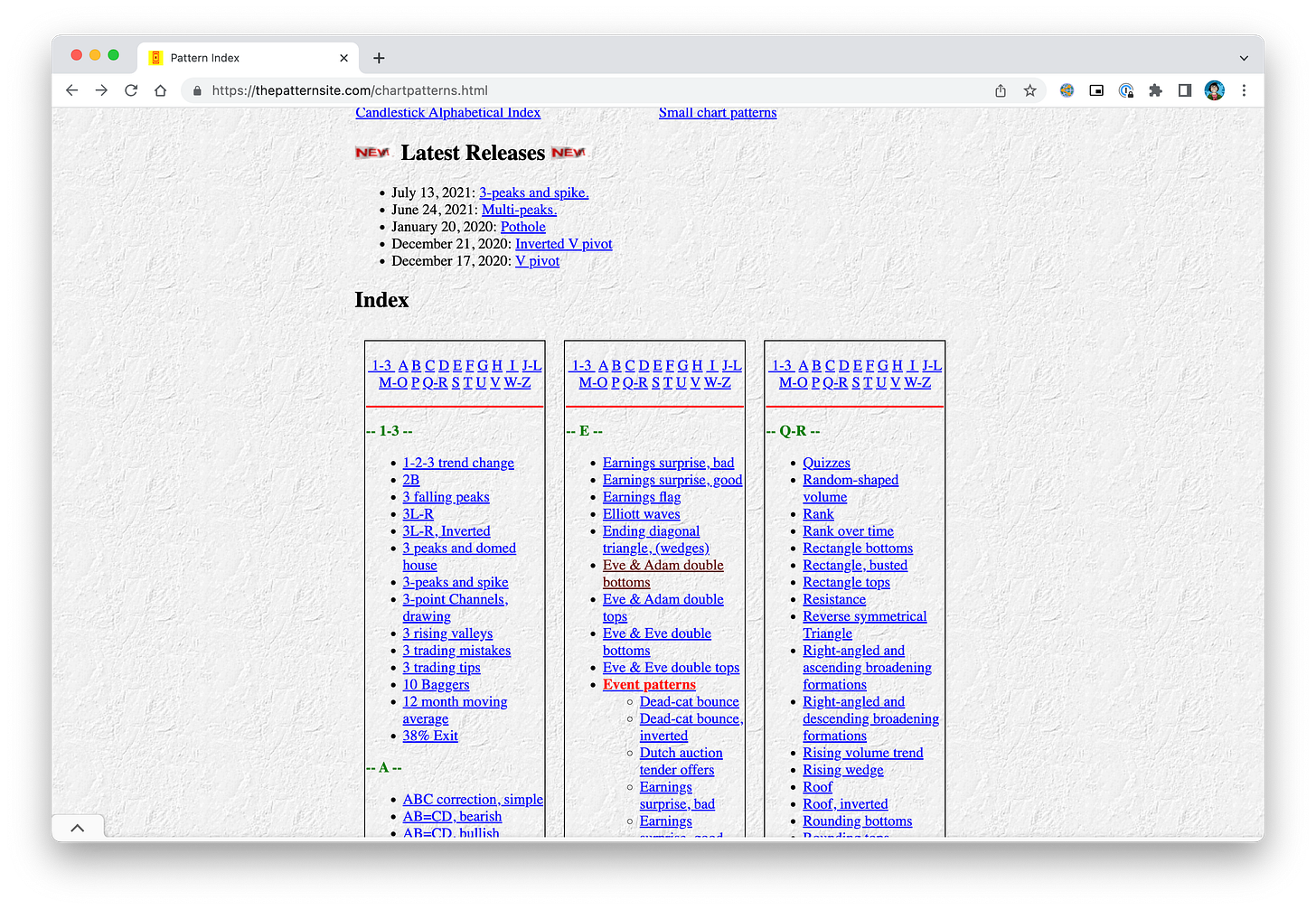Open 3 falling peaks link
Viewport: 1316px width, 910px height.
[x=446, y=497]
